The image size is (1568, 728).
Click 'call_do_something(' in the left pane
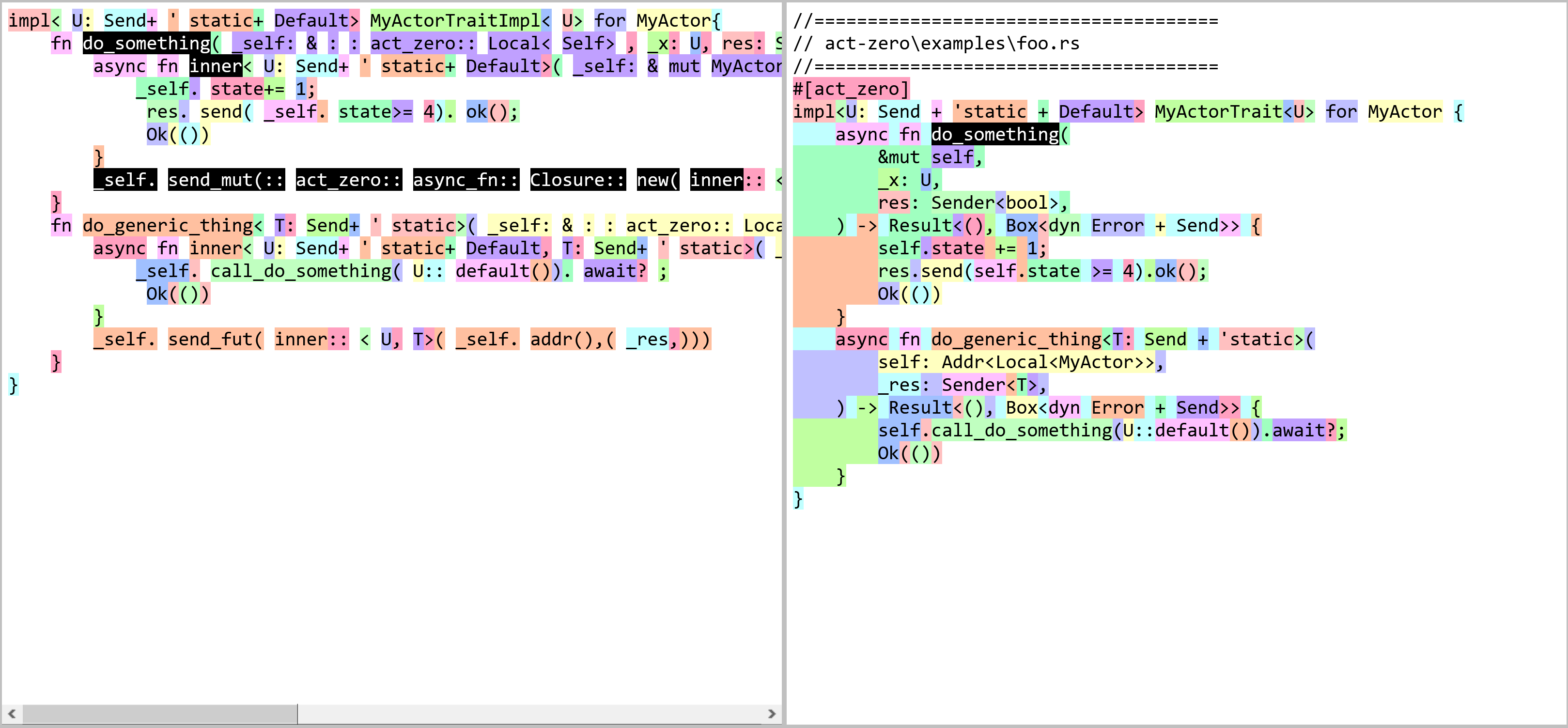[x=306, y=271]
